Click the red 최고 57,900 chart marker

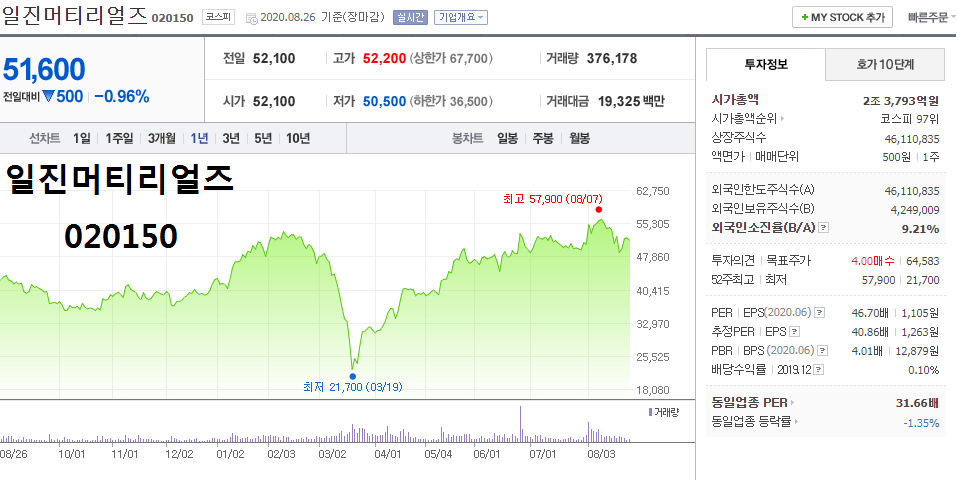point(599,209)
